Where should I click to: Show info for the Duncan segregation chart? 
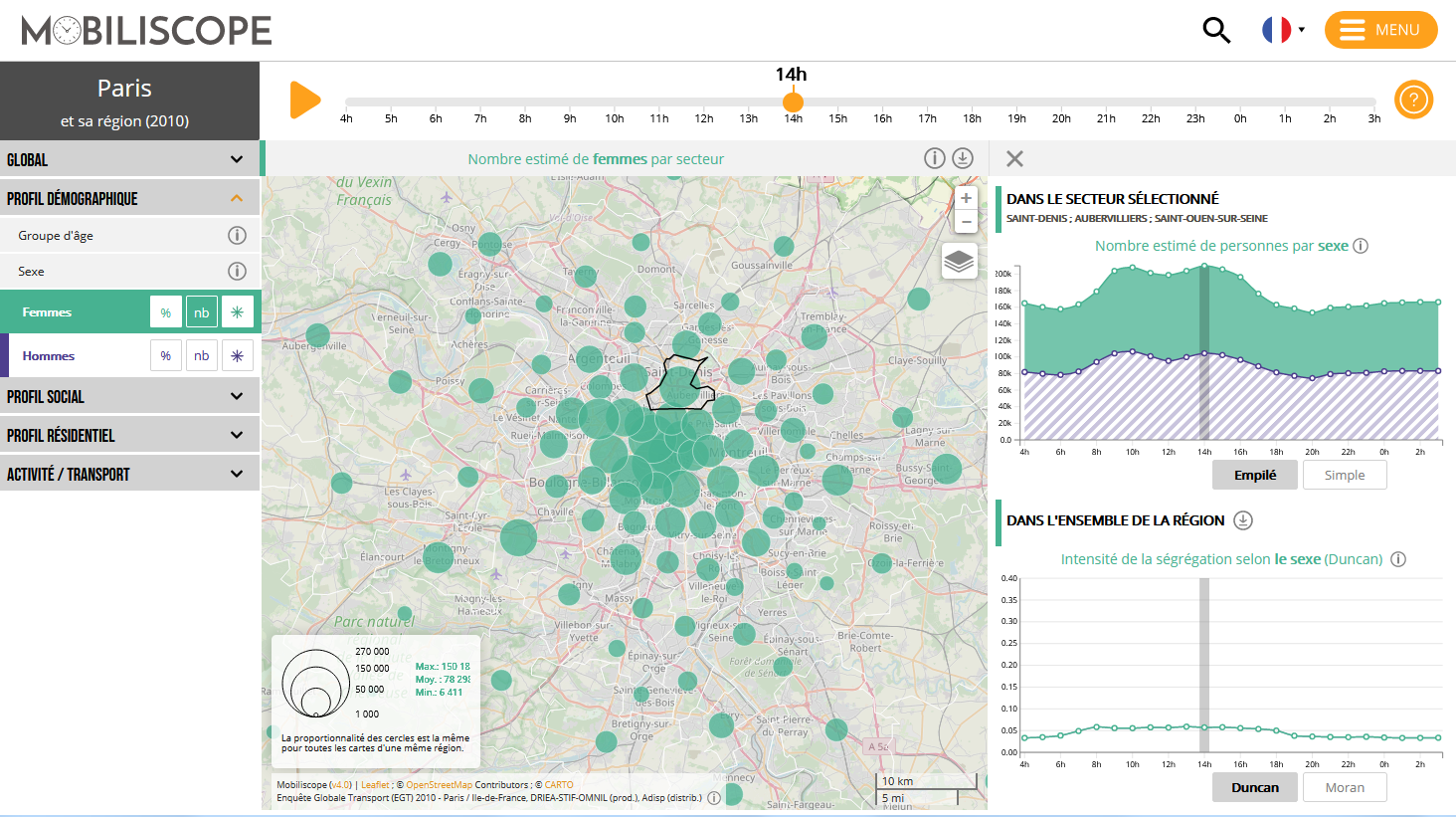click(1398, 559)
